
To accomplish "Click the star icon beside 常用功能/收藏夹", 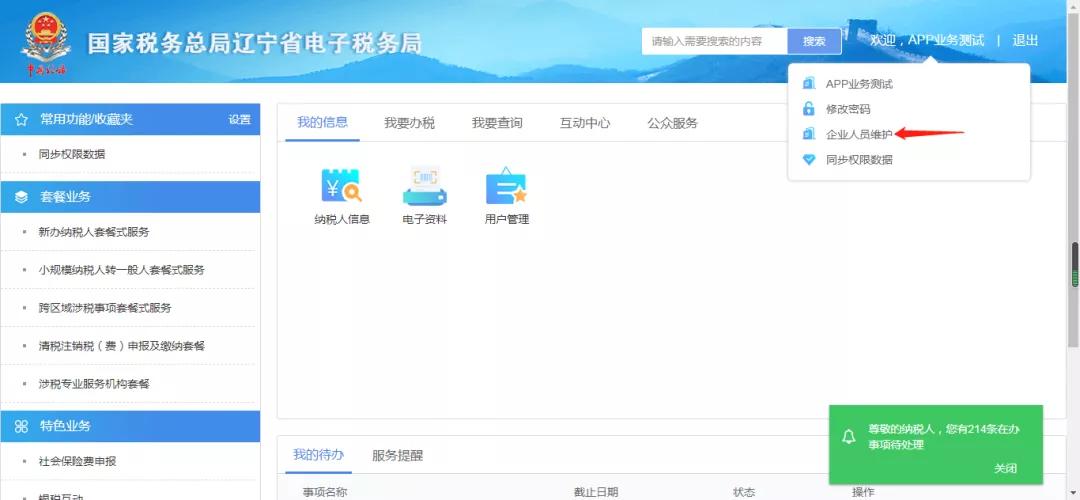I will [21, 120].
